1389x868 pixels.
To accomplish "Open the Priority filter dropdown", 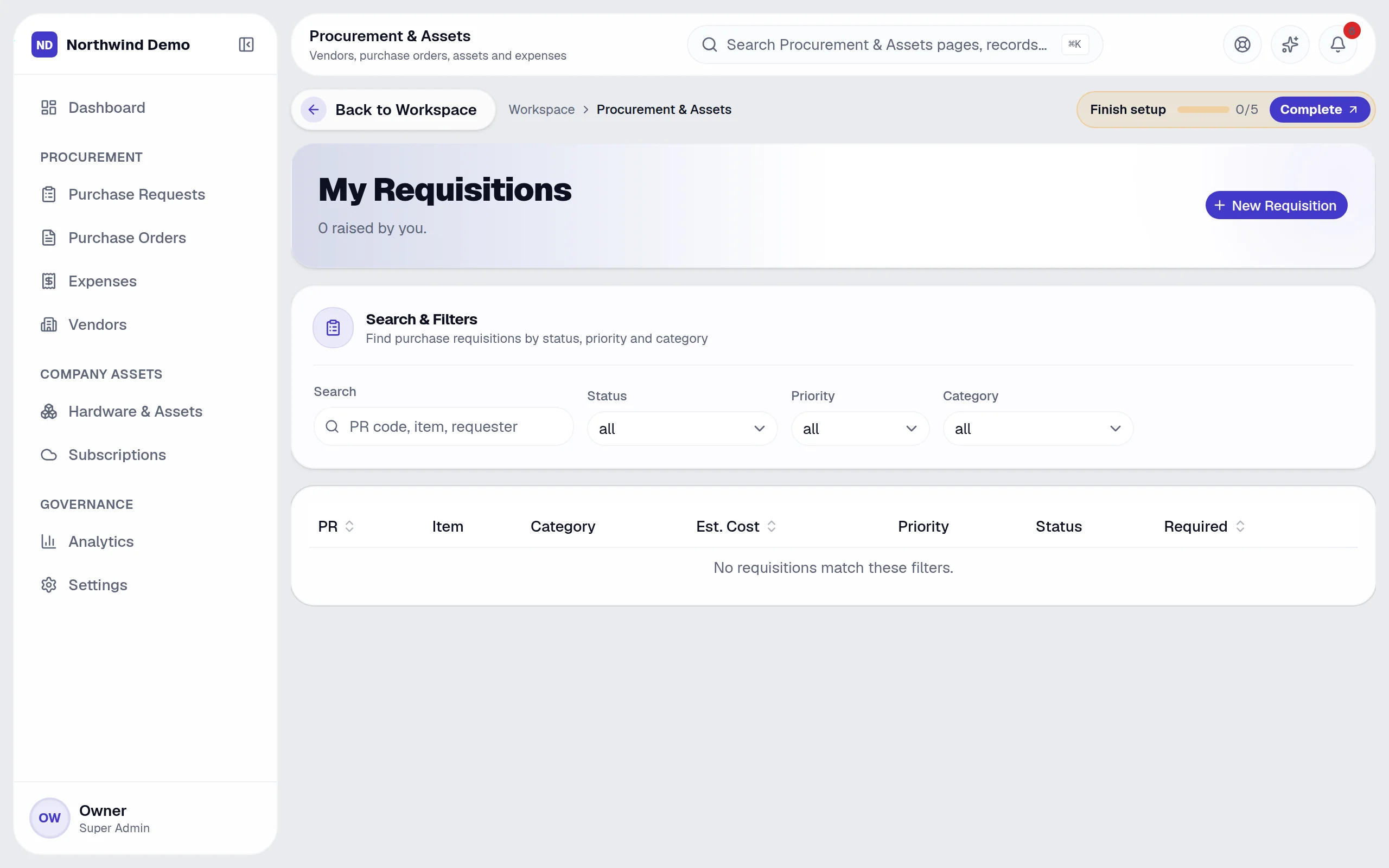I will (x=860, y=429).
